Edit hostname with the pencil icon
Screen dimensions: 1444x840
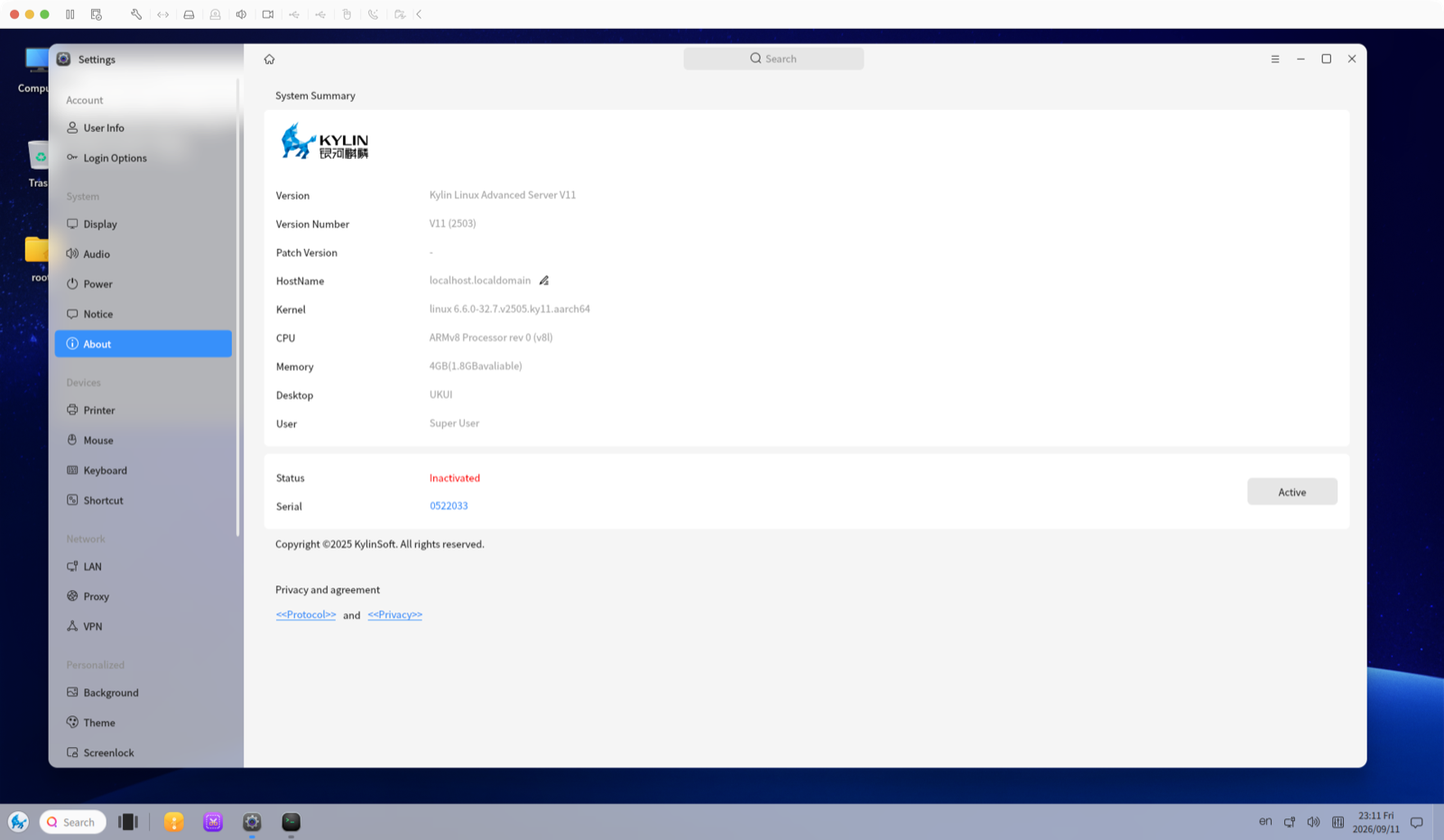pos(544,281)
